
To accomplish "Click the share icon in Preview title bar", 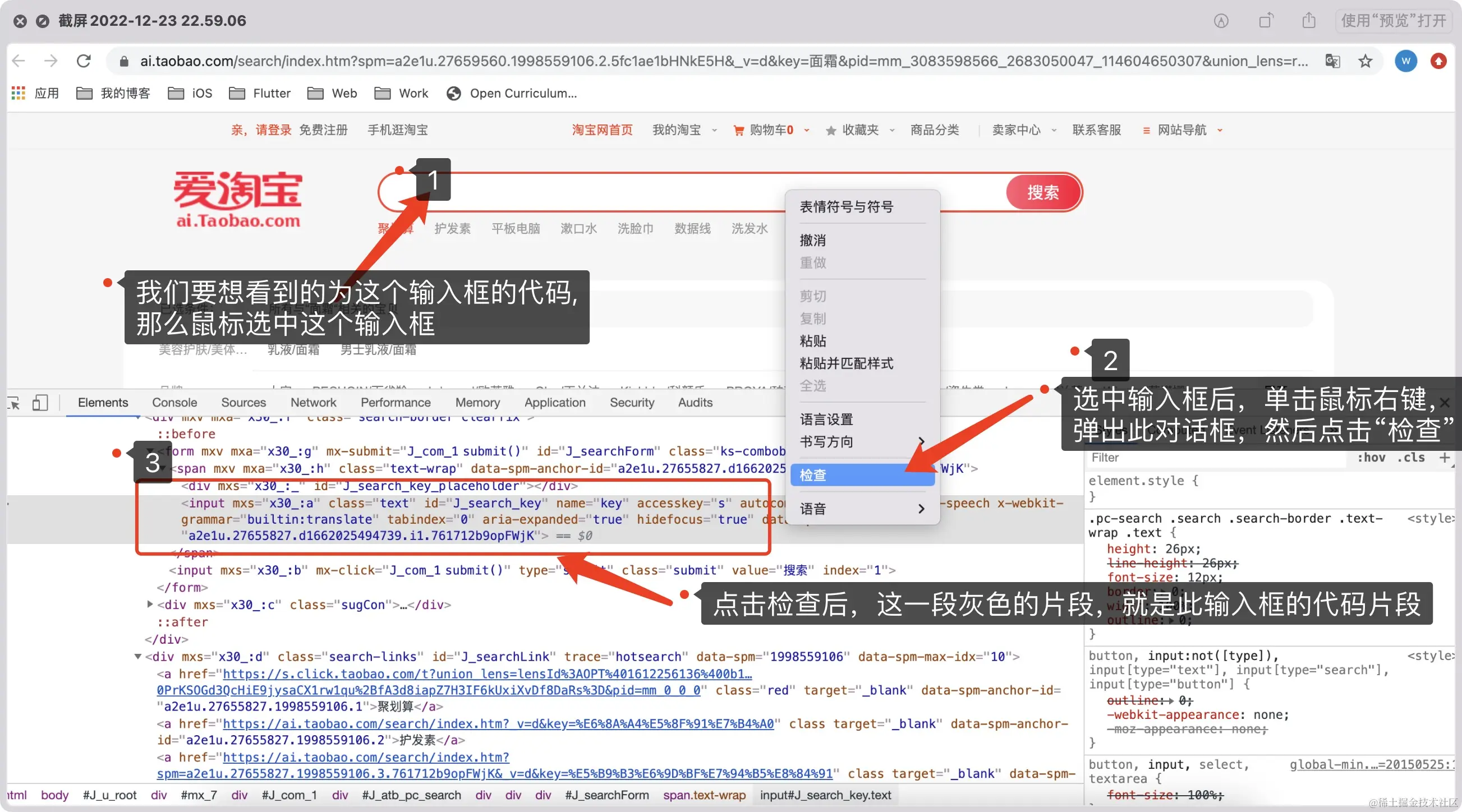I will (1309, 21).
